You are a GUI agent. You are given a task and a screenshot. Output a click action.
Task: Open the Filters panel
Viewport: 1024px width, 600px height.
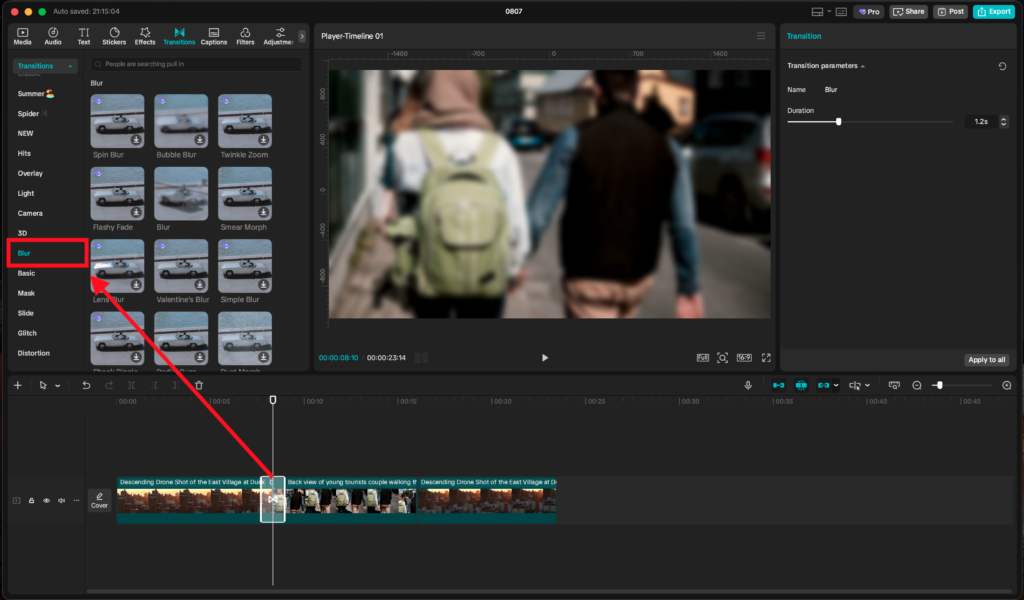[x=245, y=36]
